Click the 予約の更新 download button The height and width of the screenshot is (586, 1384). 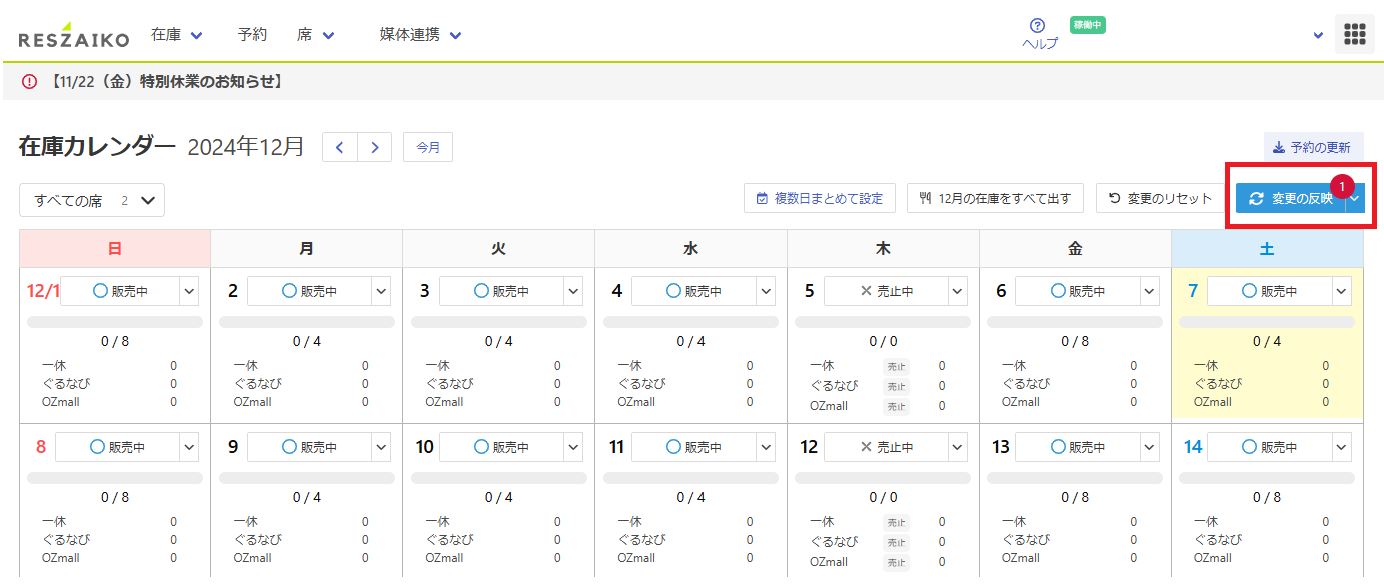click(x=1312, y=147)
